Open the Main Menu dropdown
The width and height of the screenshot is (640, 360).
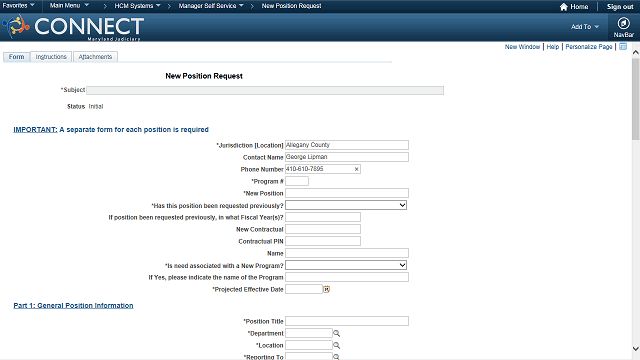[x=69, y=6]
